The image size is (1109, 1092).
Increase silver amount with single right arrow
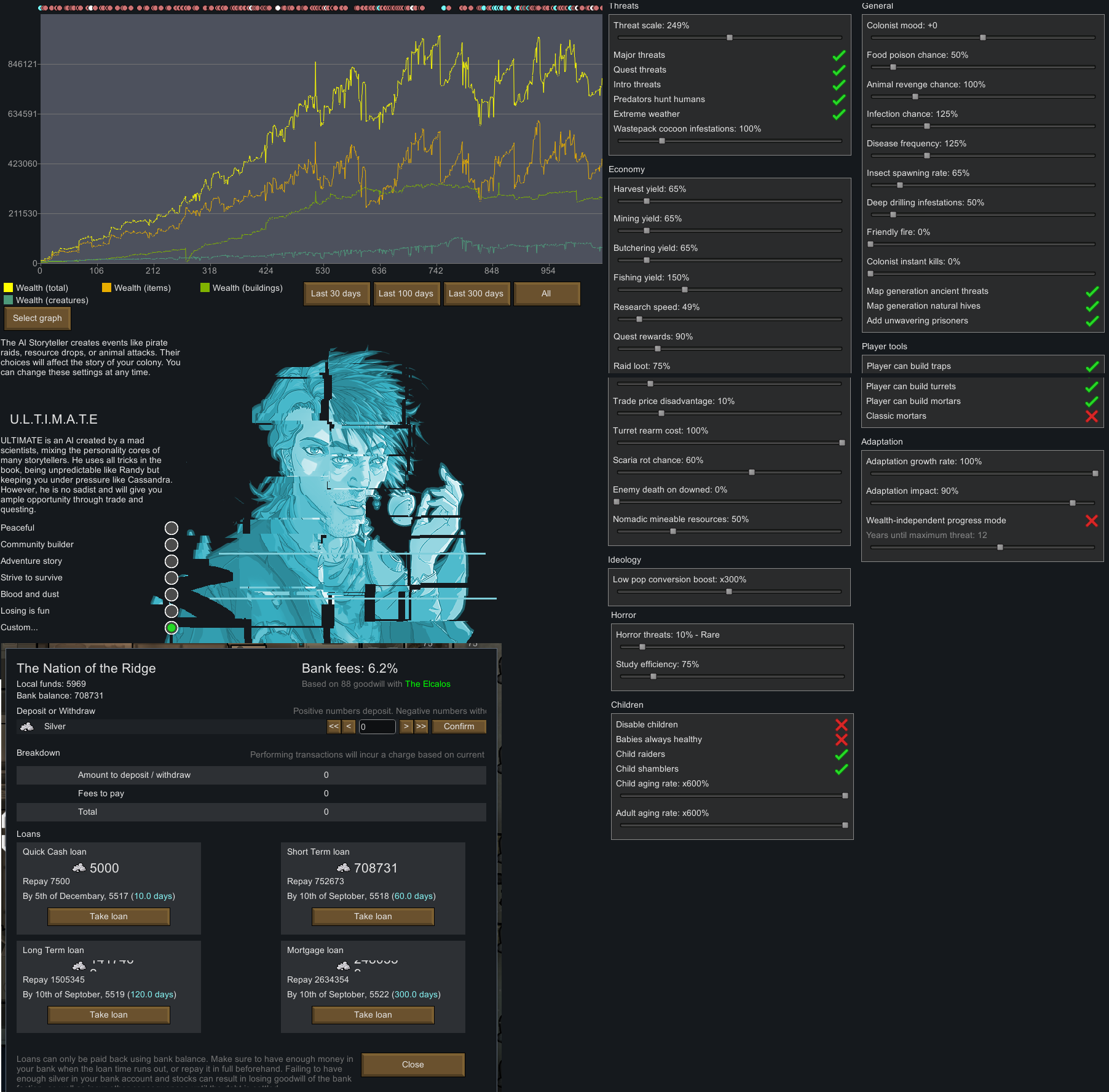406,727
